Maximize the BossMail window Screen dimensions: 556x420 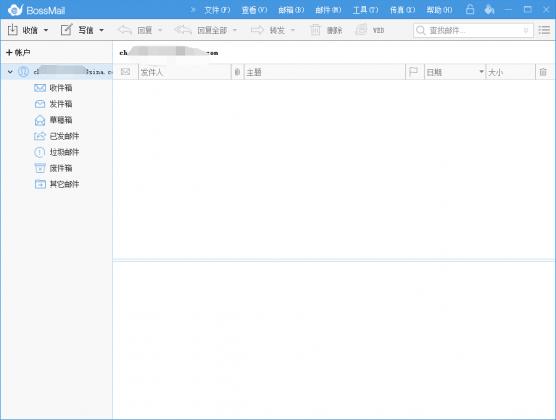point(528,10)
